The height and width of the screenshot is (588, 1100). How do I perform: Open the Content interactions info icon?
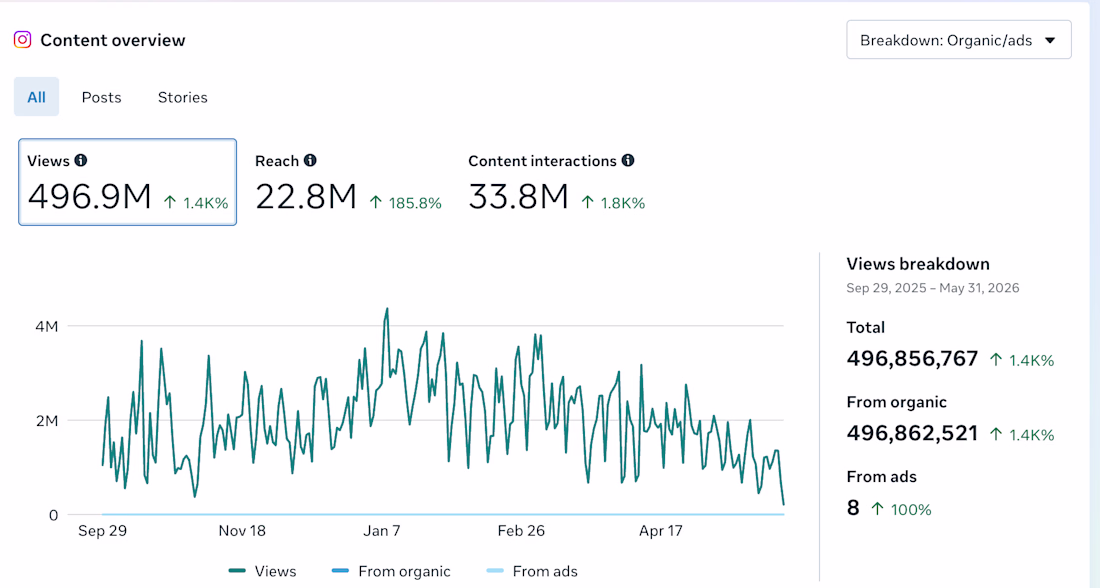tap(628, 161)
